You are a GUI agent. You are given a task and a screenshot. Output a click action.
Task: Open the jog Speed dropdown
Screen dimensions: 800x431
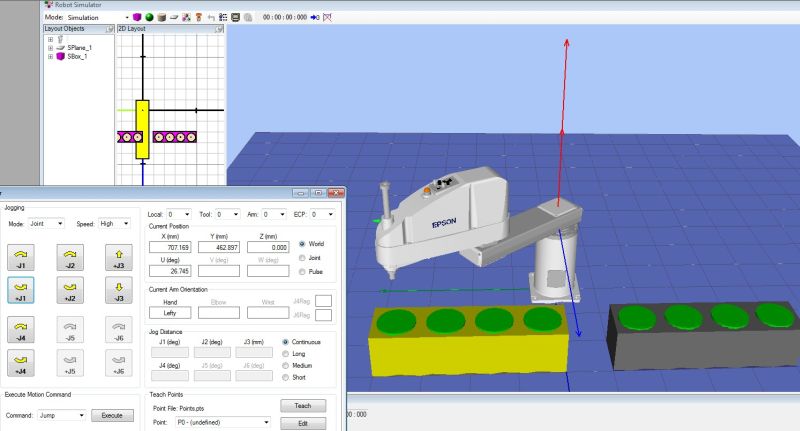(114, 224)
